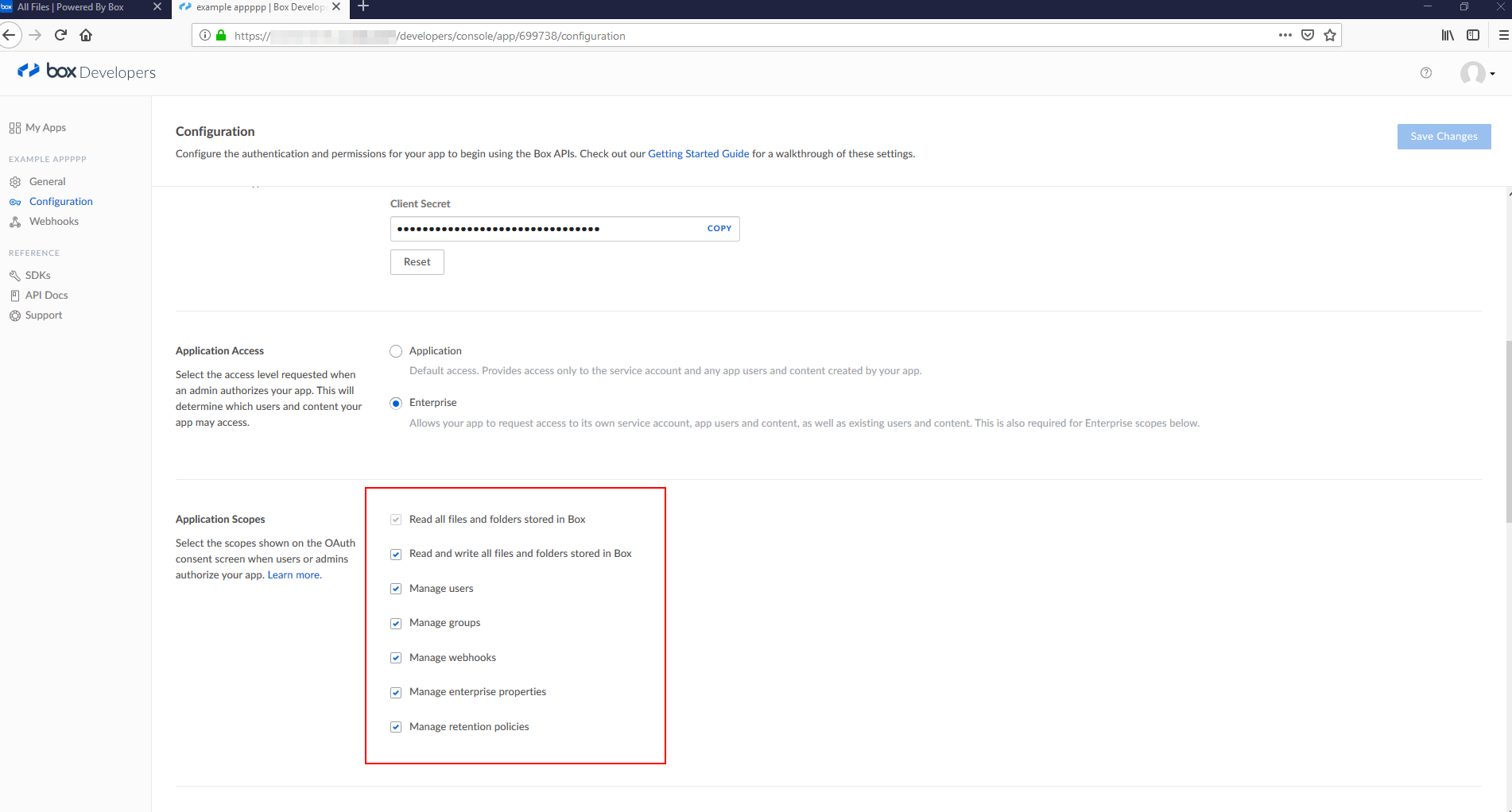Open the Getting Started Guide link
This screenshot has height=812, width=1512.
(699, 154)
